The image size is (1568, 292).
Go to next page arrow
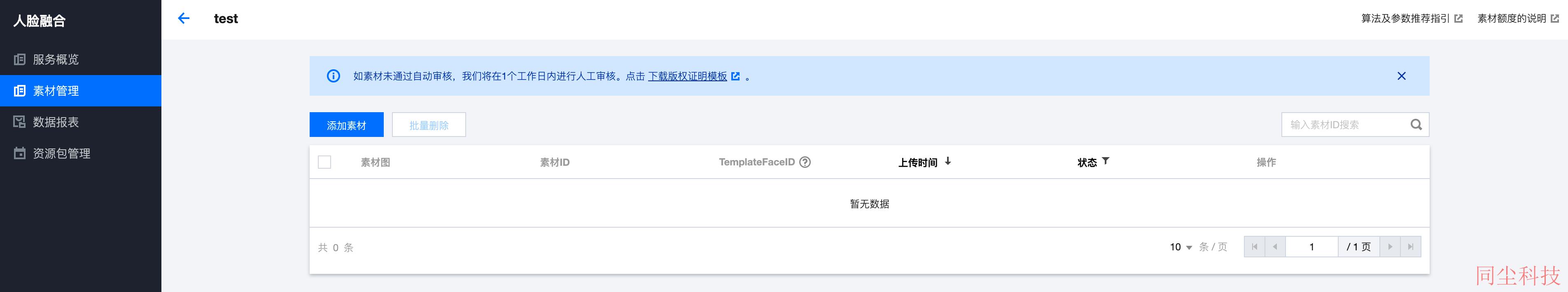pos(1390,247)
